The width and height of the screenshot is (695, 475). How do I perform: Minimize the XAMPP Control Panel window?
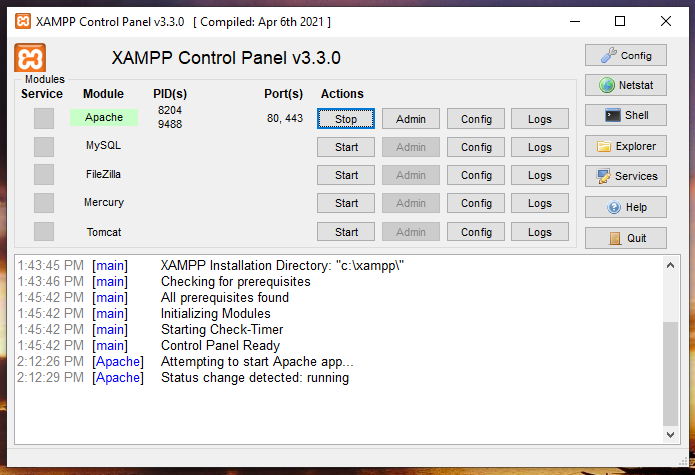(x=575, y=21)
